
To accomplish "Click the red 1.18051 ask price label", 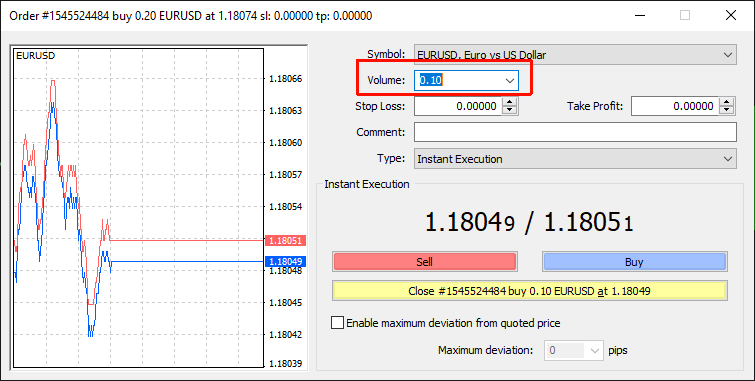I will pyautogui.click(x=286, y=240).
